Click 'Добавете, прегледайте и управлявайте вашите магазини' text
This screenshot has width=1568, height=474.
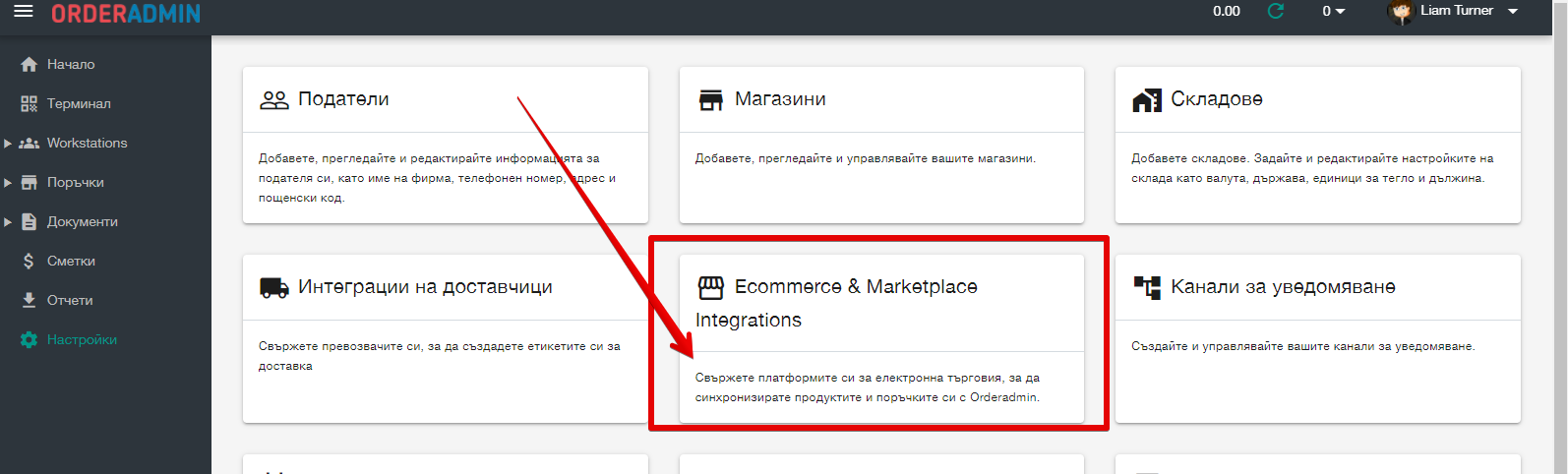click(x=866, y=158)
